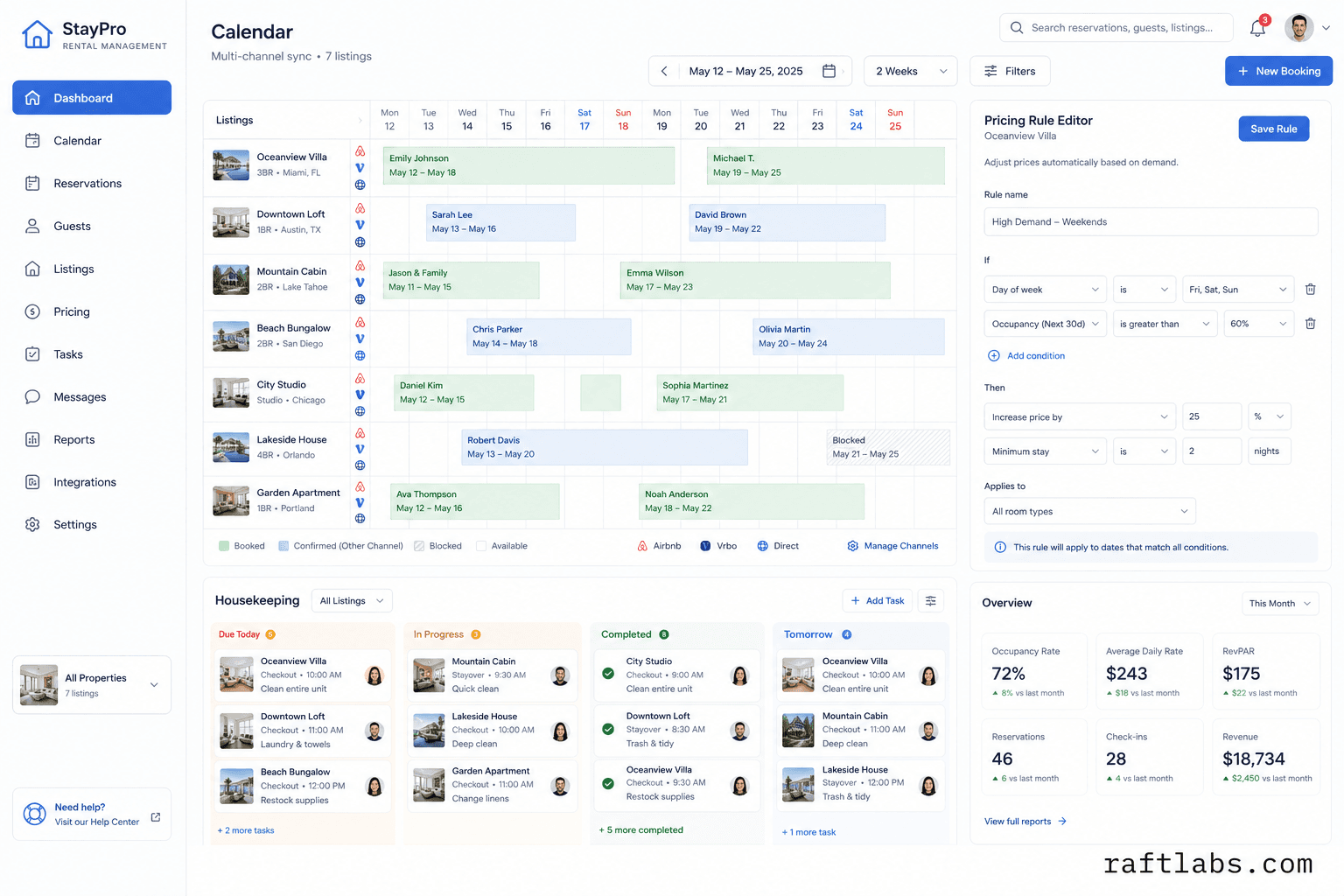This screenshot has height=896, width=1344.
Task: Open Reservations in the sidebar
Action: tap(92, 184)
